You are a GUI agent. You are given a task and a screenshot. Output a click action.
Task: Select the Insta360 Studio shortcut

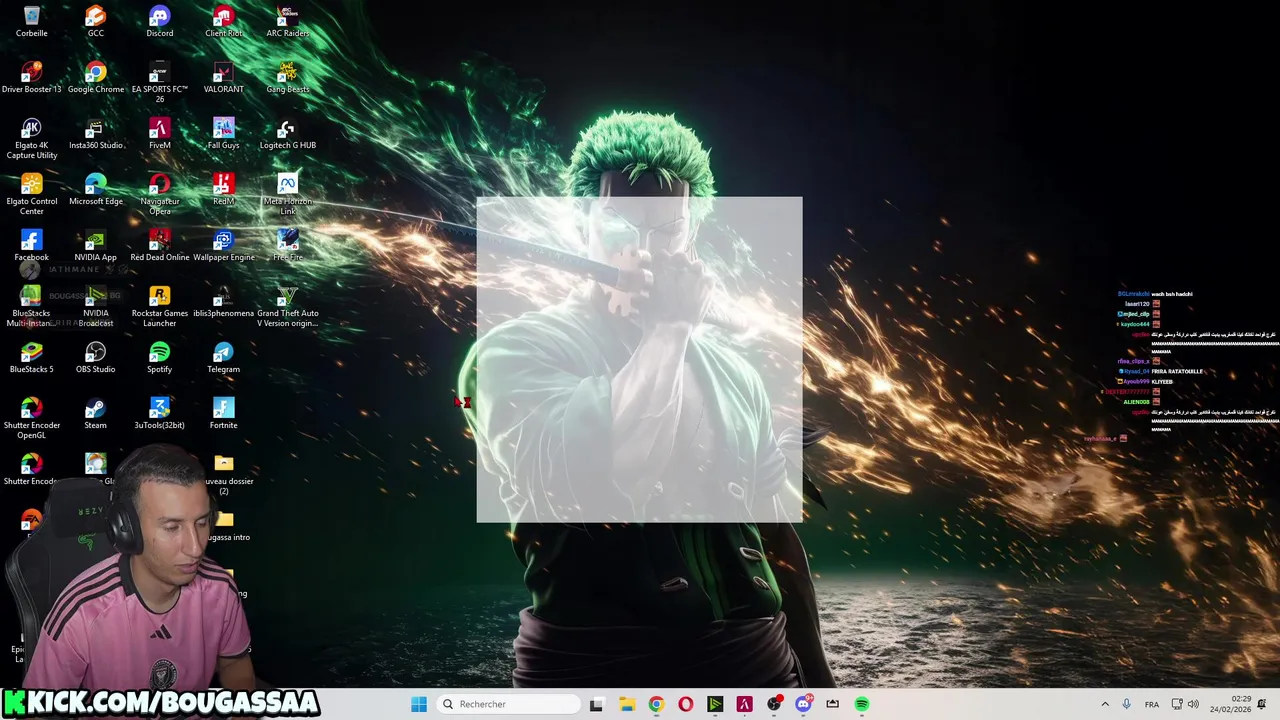coord(96,134)
